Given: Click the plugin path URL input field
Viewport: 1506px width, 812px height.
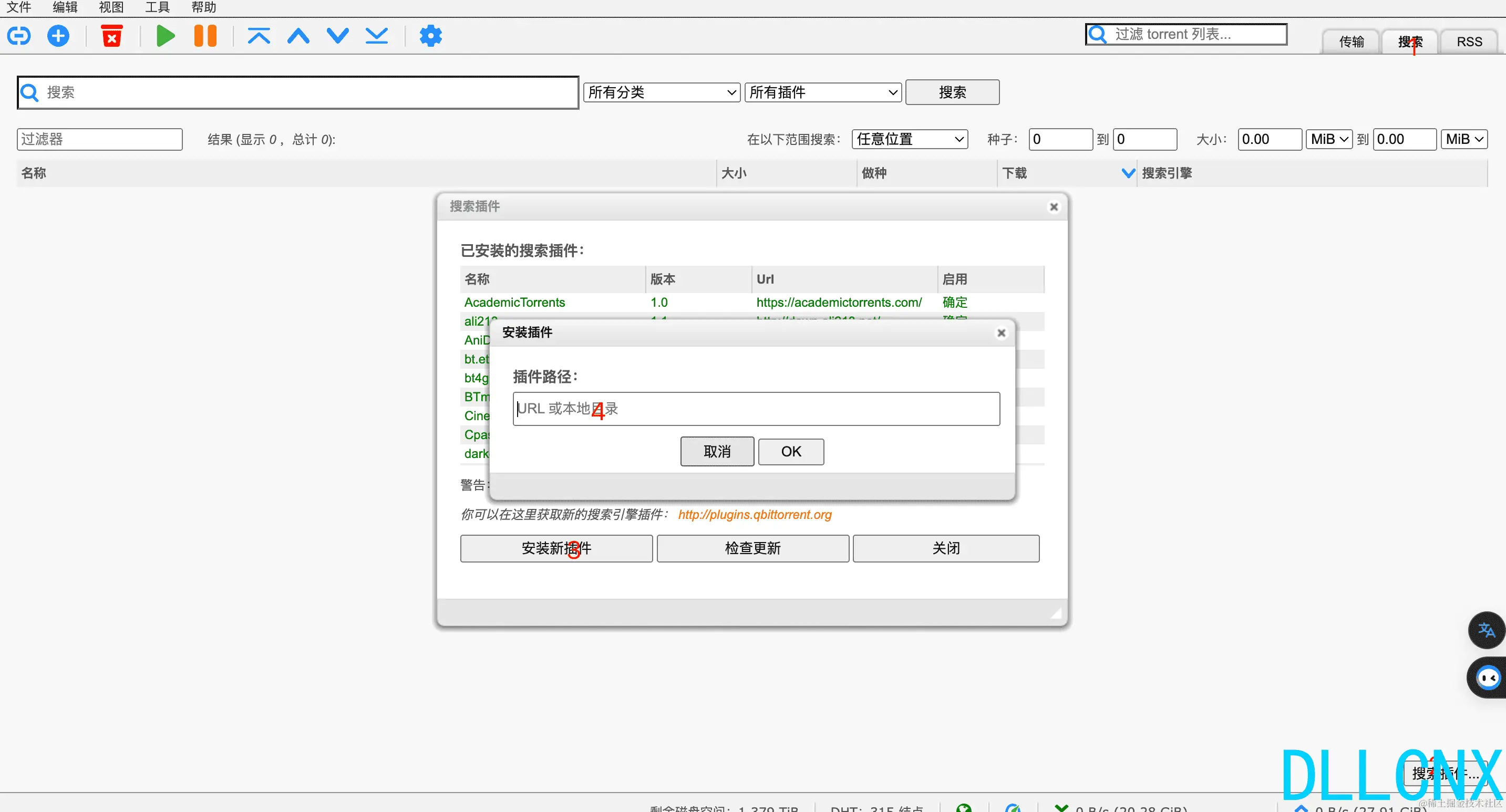Looking at the screenshot, I should click(x=756, y=409).
